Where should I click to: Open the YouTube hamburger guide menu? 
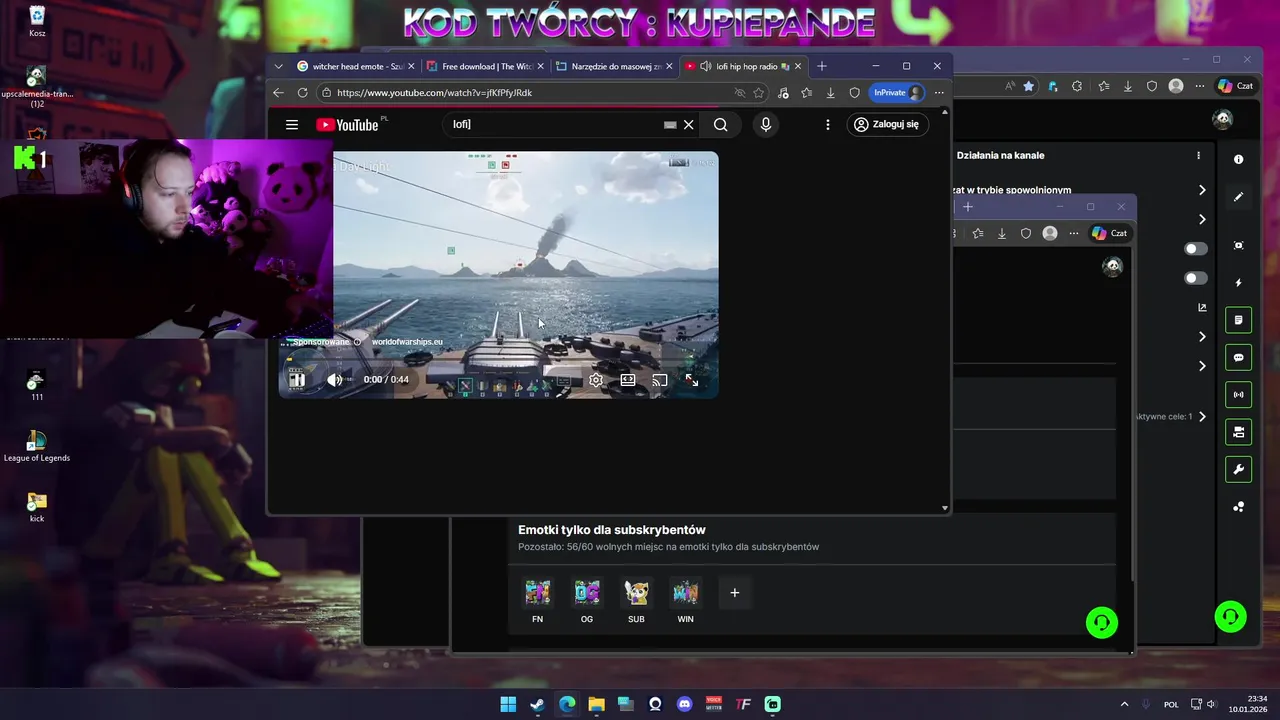click(291, 125)
